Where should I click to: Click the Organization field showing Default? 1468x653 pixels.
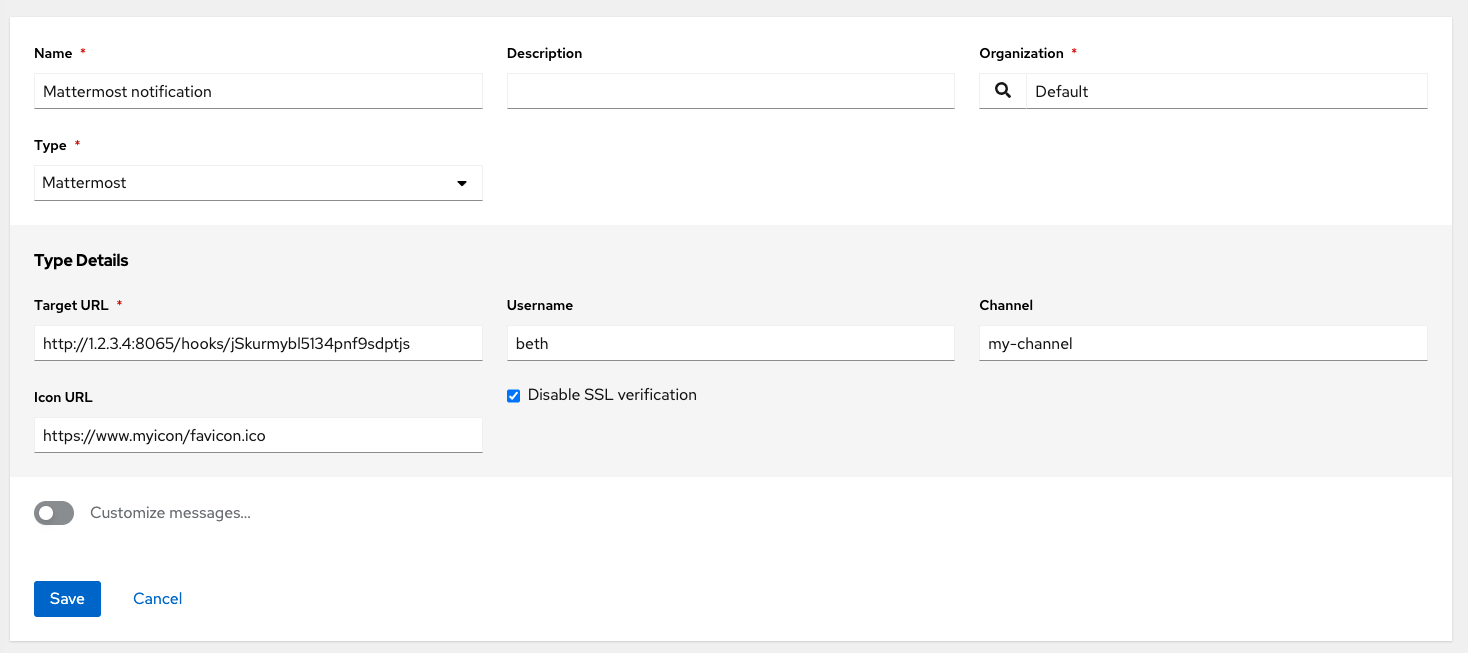coord(1225,91)
